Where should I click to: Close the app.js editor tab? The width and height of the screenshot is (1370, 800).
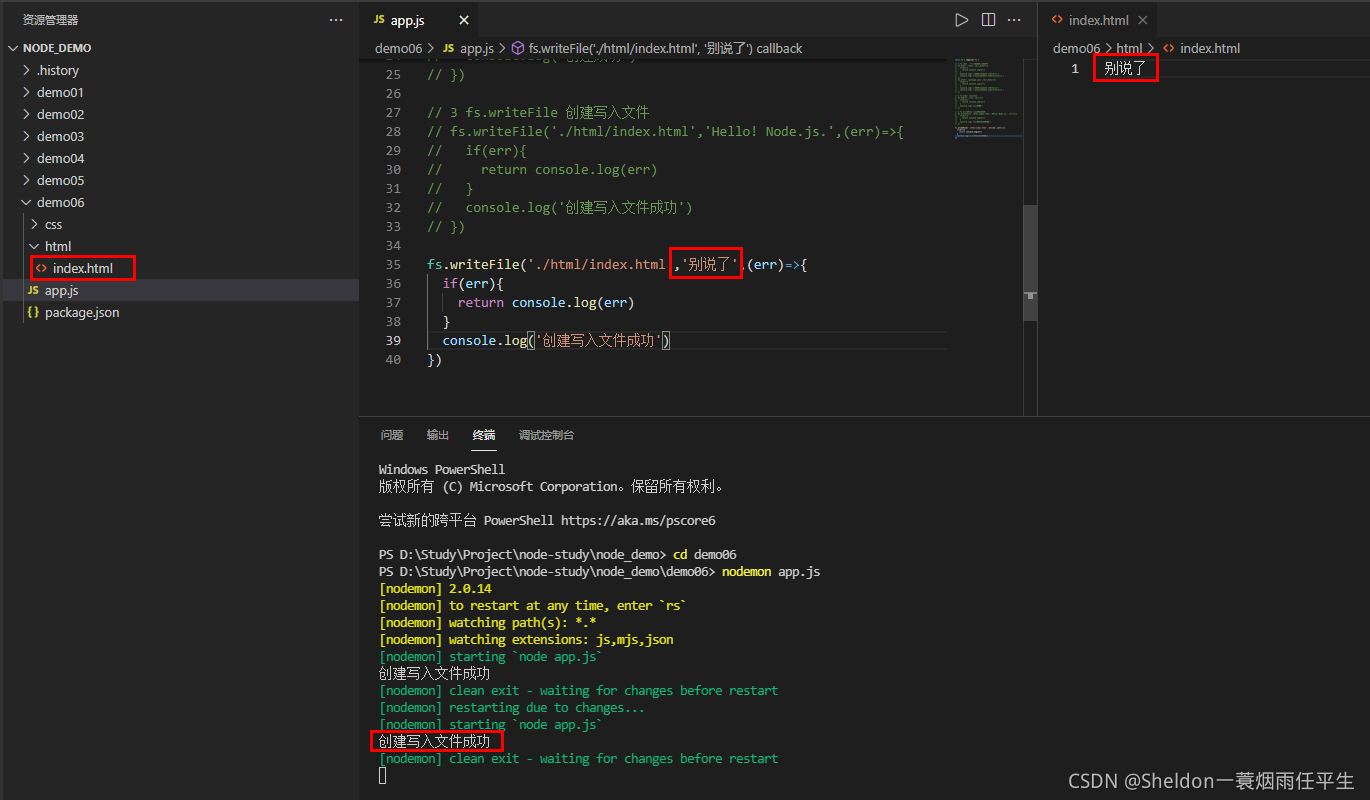(x=463, y=20)
